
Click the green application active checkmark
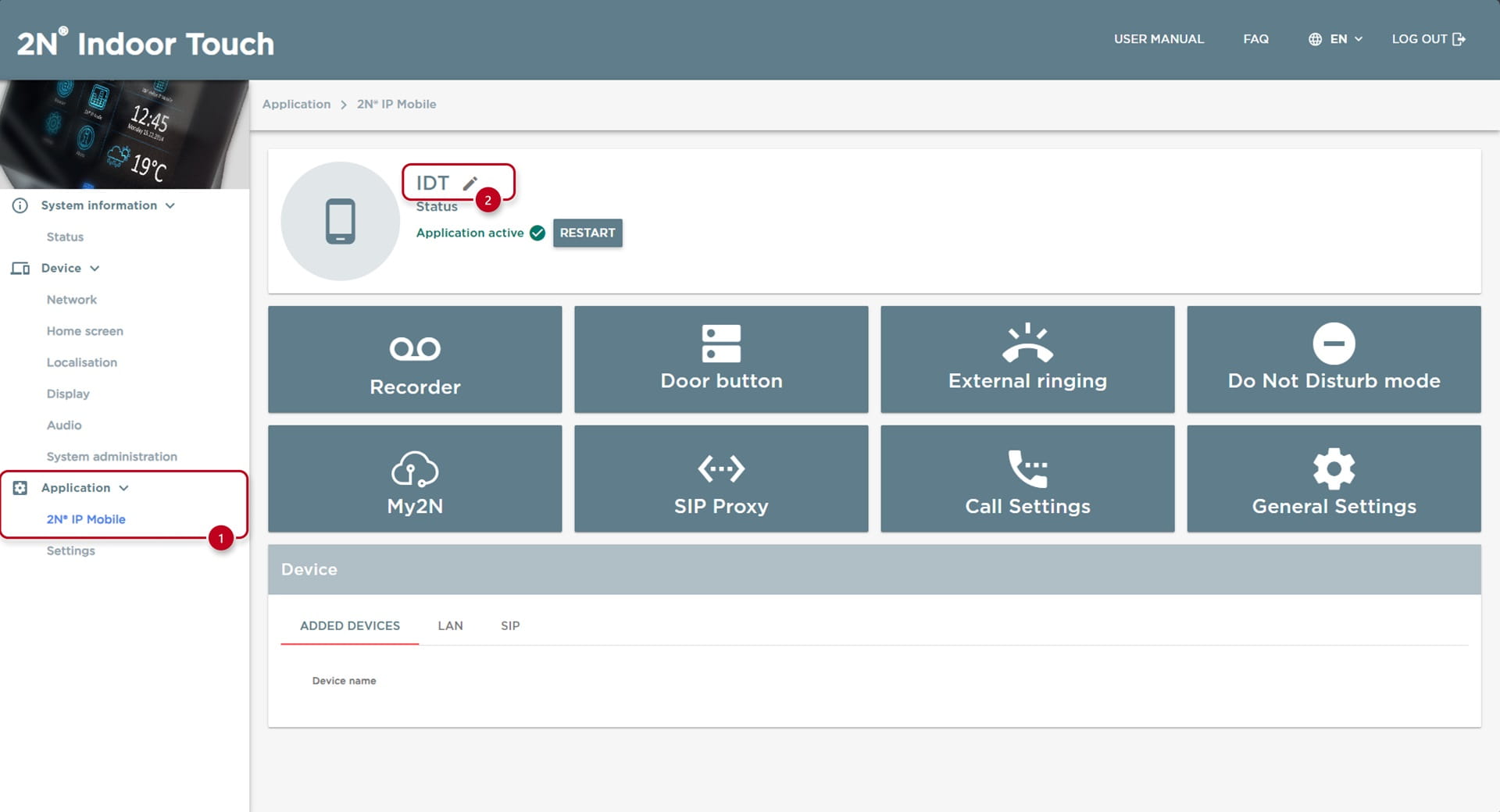tap(537, 233)
